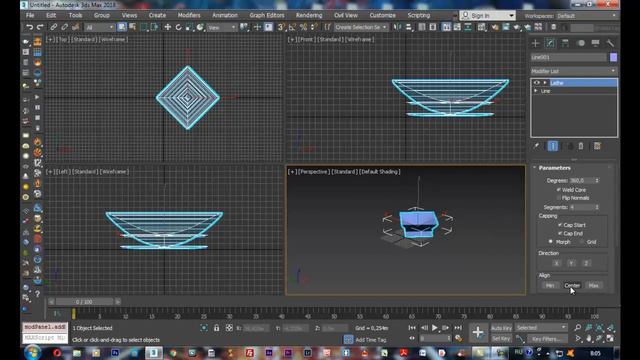Toggle the Weld Core checkbox

[559, 190]
